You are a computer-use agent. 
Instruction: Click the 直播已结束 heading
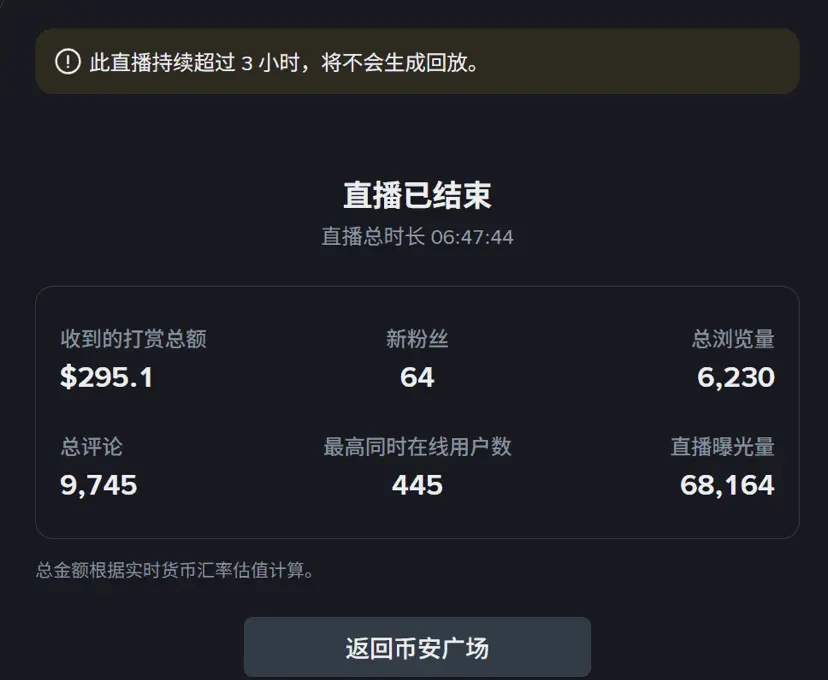pos(417,195)
